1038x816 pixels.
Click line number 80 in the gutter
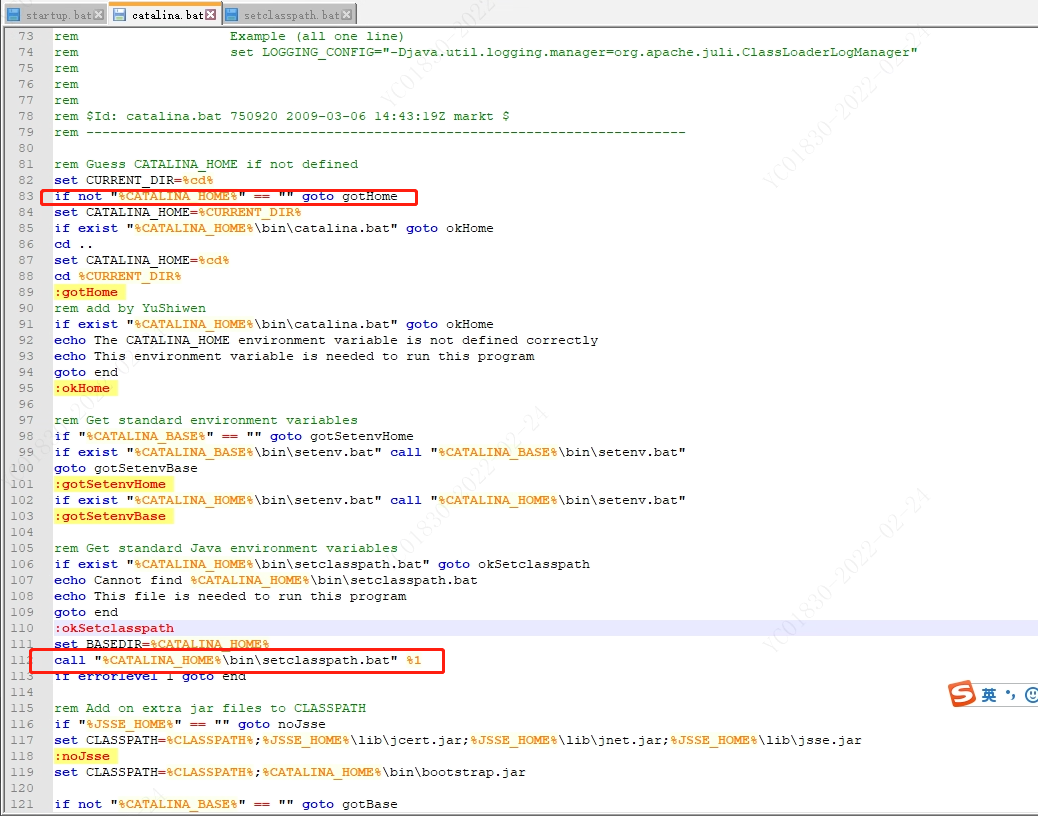[26, 148]
